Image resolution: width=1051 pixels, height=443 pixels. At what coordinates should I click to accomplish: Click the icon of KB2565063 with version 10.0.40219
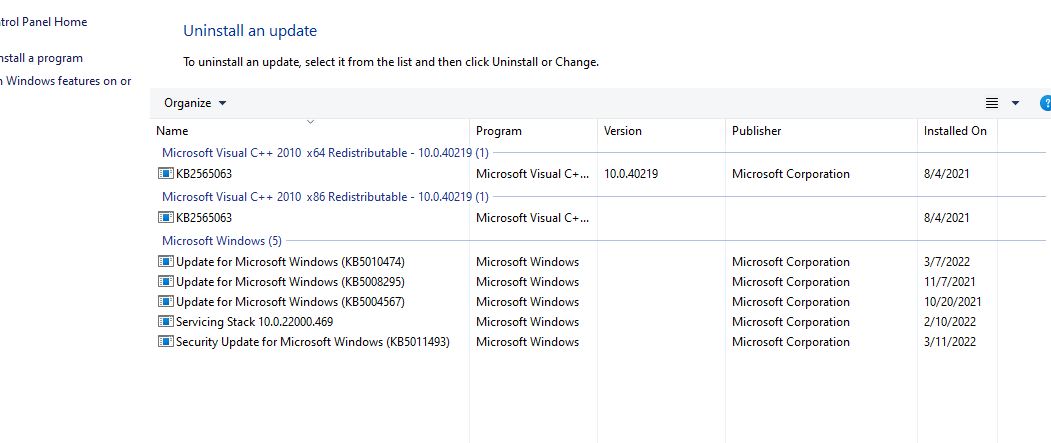point(166,174)
